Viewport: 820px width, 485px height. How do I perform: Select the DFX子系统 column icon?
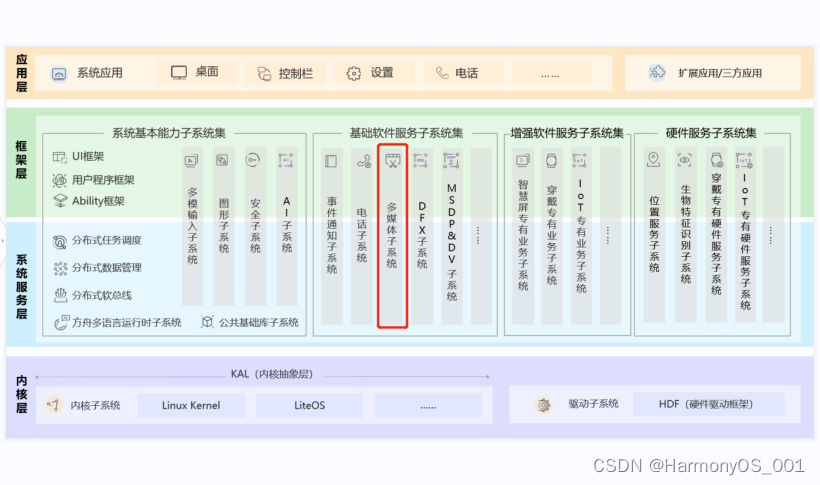click(x=420, y=160)
